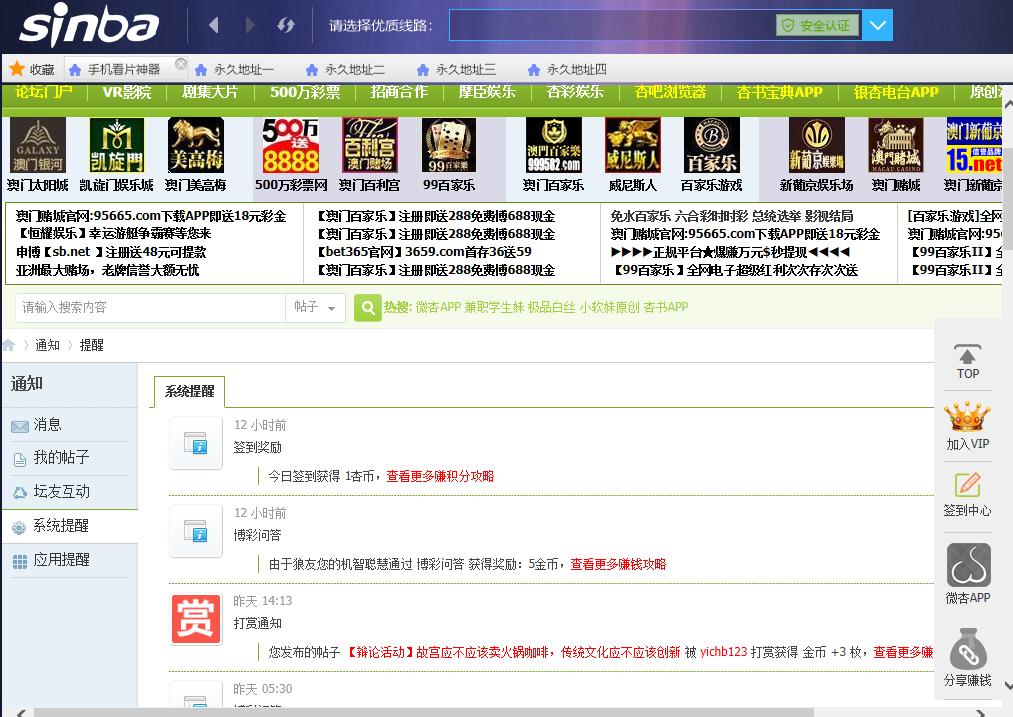Focus the 请选择优质线路 address field
1013x717 pixels.
point(612,25)
